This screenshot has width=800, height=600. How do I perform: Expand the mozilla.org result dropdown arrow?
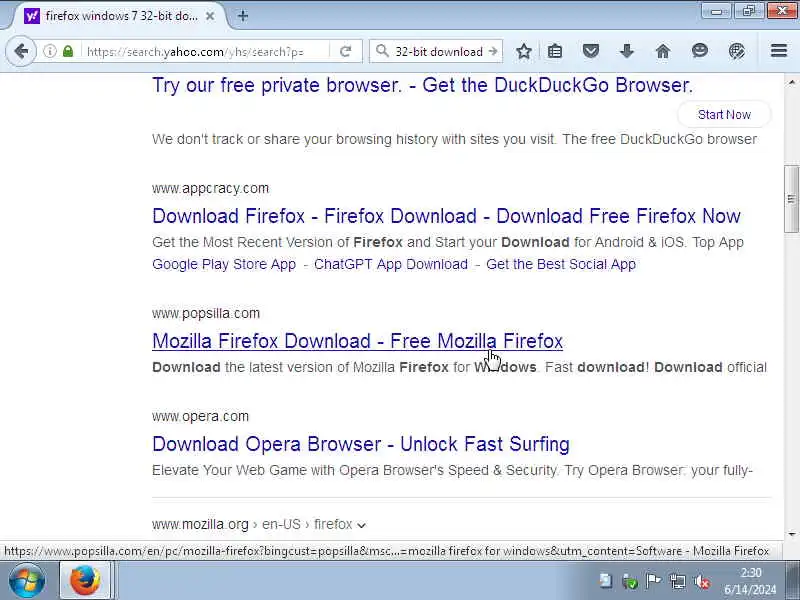[x=361, y=525]
